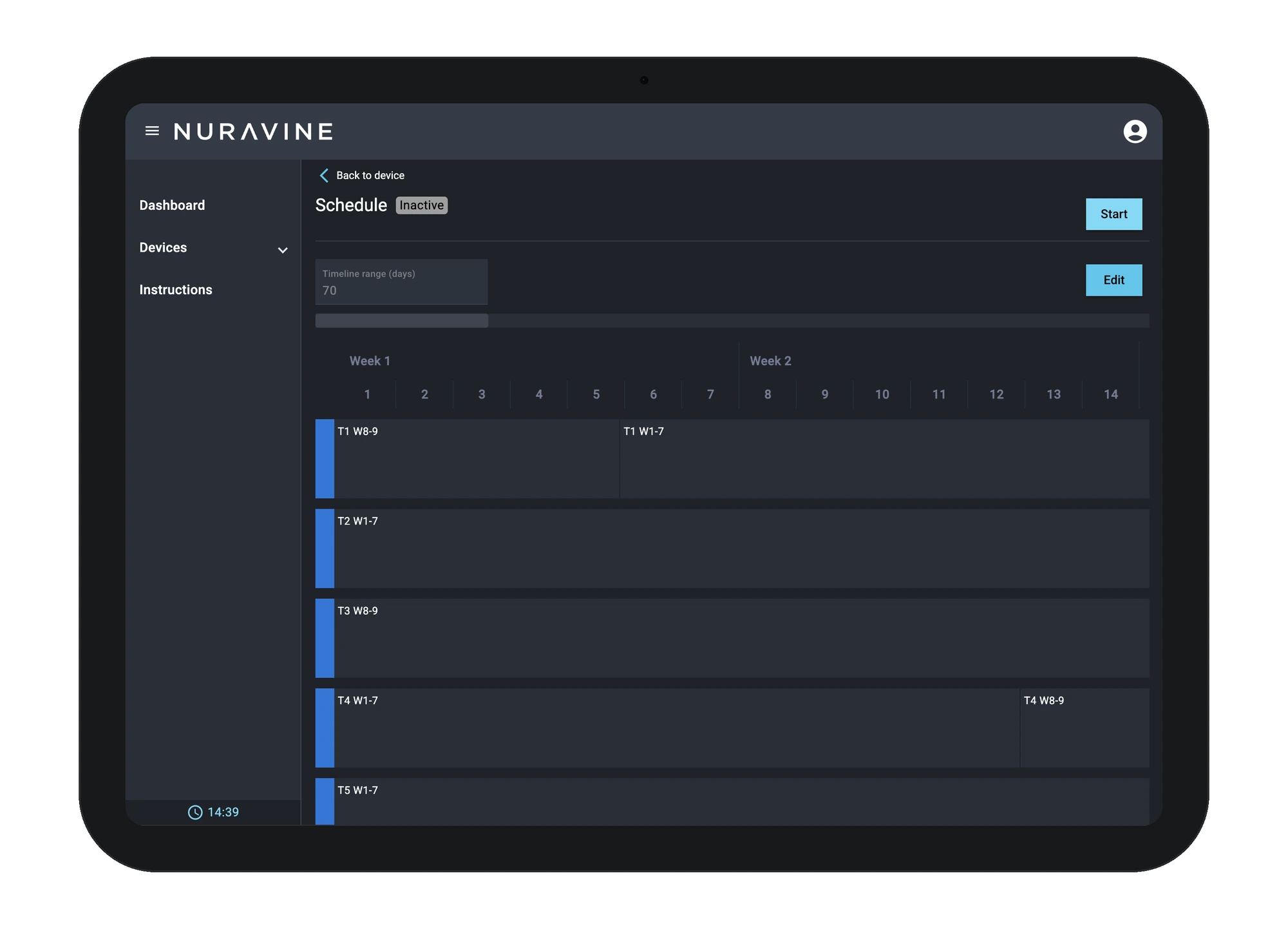Select the T4 W1-7 schedule block
The height and width of the screenshot is (929, 1288).
tap(677, 728)
